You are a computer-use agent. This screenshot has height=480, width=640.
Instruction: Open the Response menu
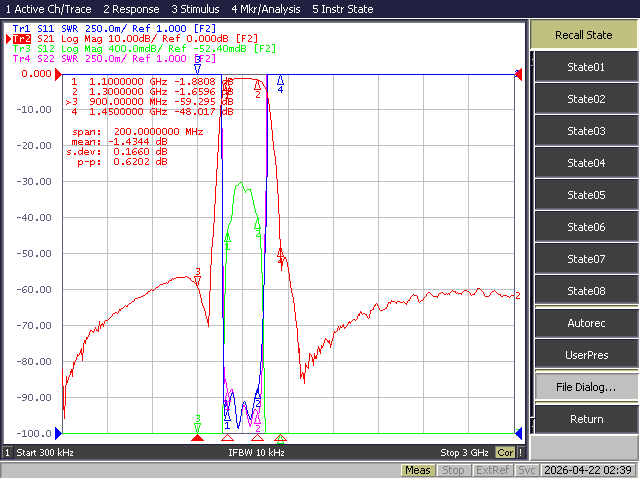click(x=131, y=9)
